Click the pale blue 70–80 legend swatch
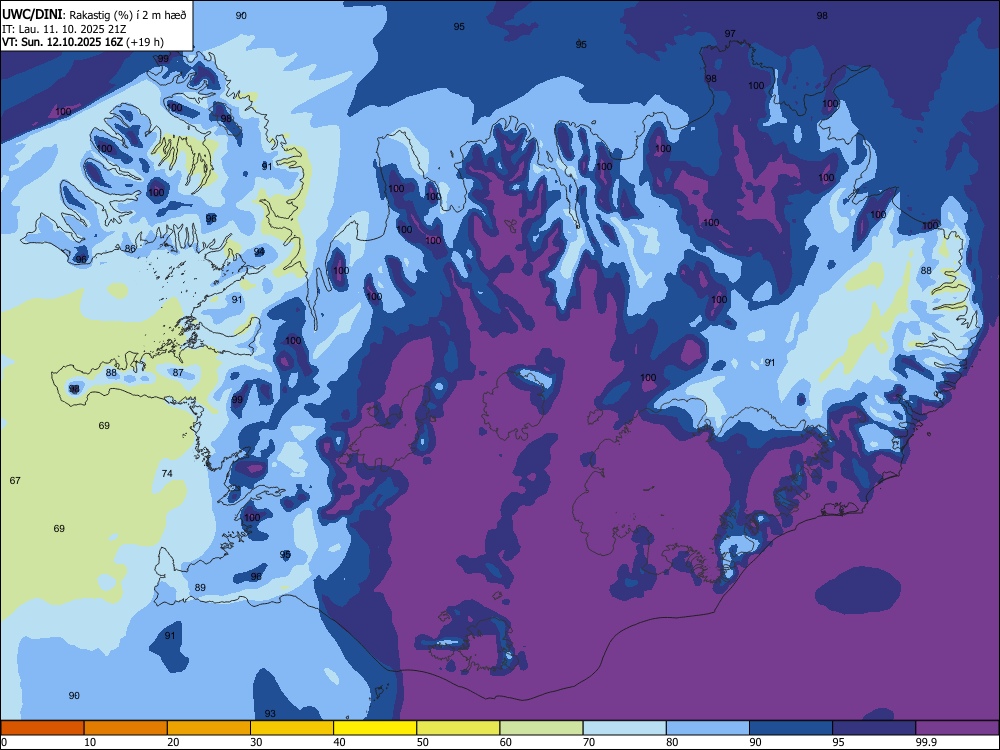Viewport: 1000px width, 750px height. tap(624, 728)
